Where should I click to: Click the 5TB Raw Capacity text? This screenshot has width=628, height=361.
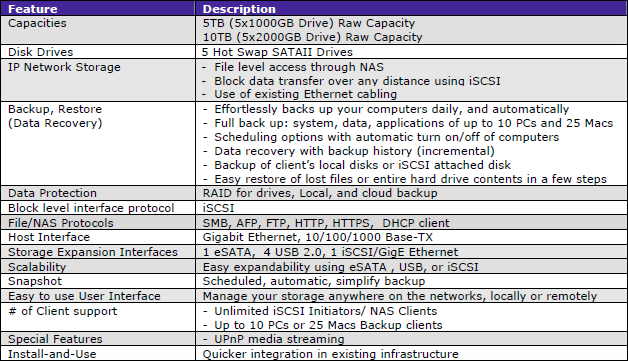tap(309, 23)
